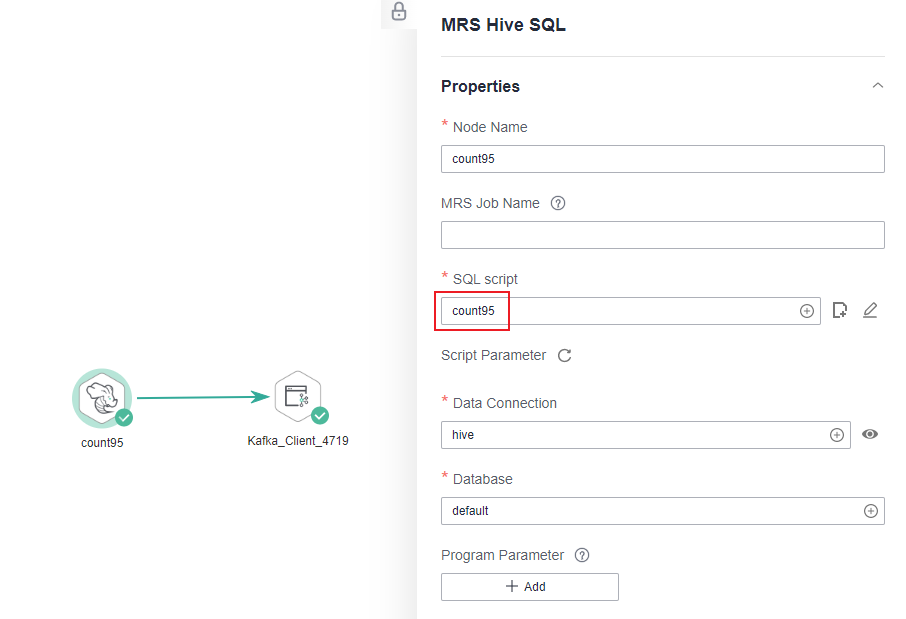Collapse the Properties section

(x=878, y=86)
